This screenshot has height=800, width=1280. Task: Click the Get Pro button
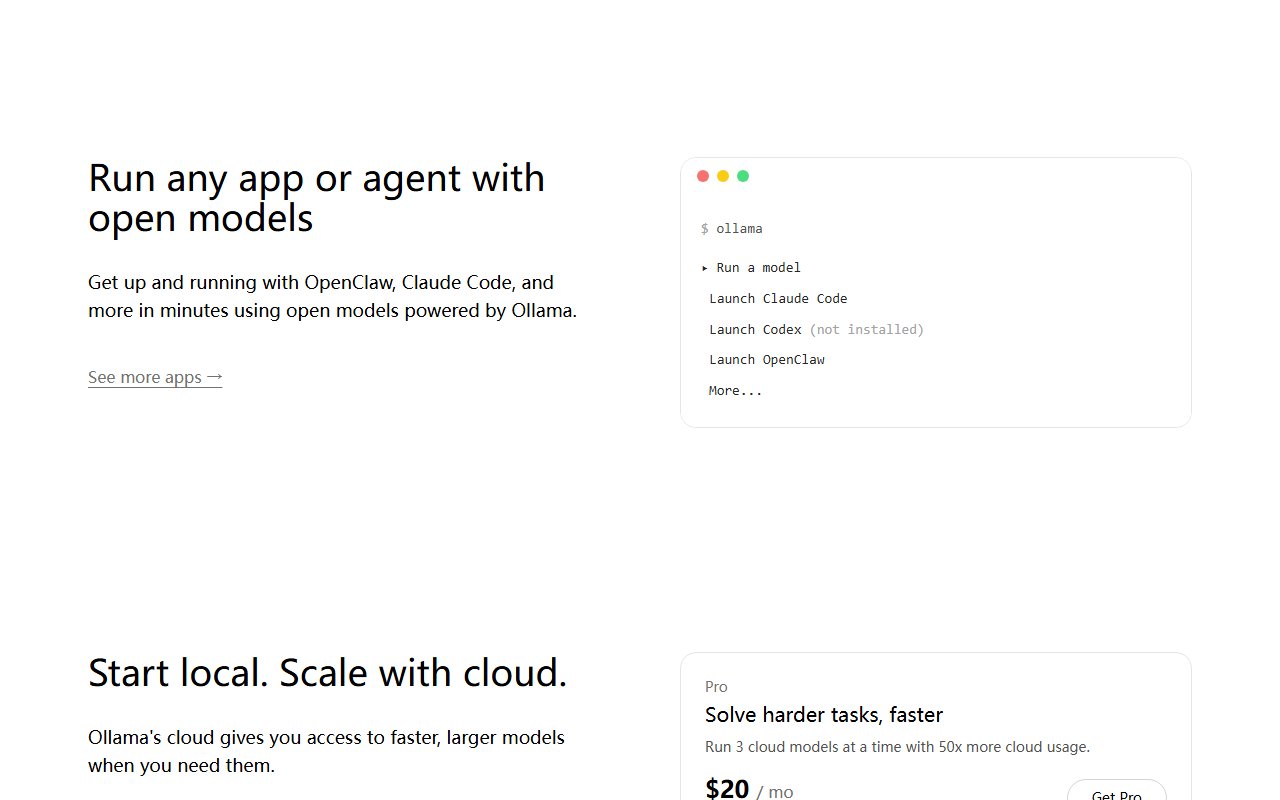tap(1117, 792)
